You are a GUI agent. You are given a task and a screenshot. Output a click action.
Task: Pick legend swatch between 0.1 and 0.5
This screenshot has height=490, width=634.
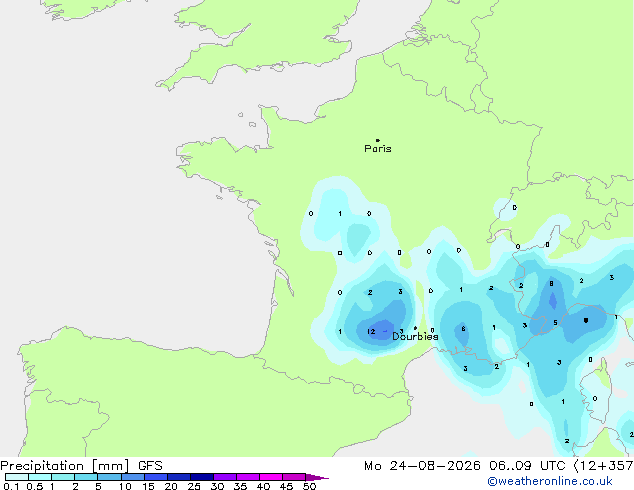17,477
